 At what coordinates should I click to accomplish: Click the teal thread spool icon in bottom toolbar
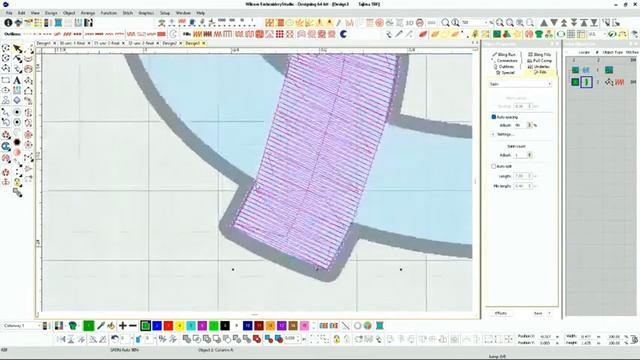click(380, 326)
